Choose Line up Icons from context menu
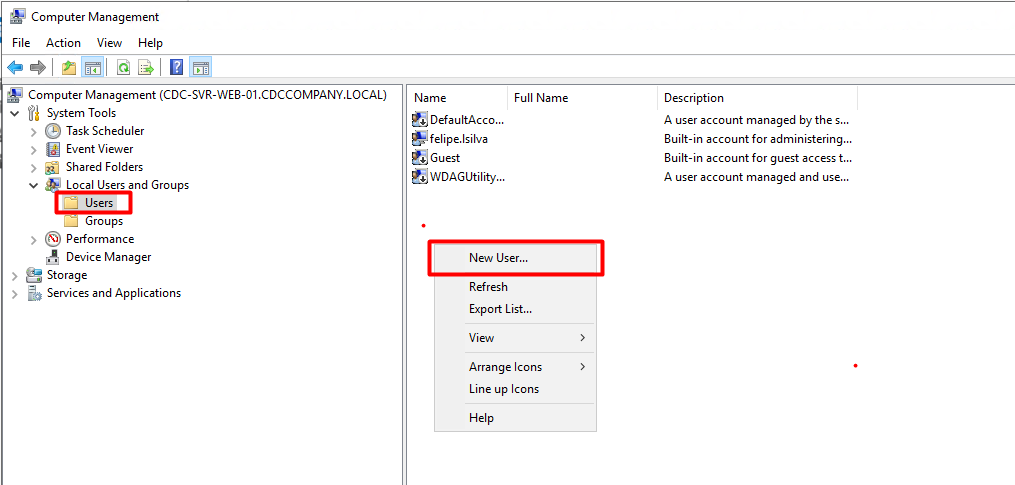 [x=515, y=389]
